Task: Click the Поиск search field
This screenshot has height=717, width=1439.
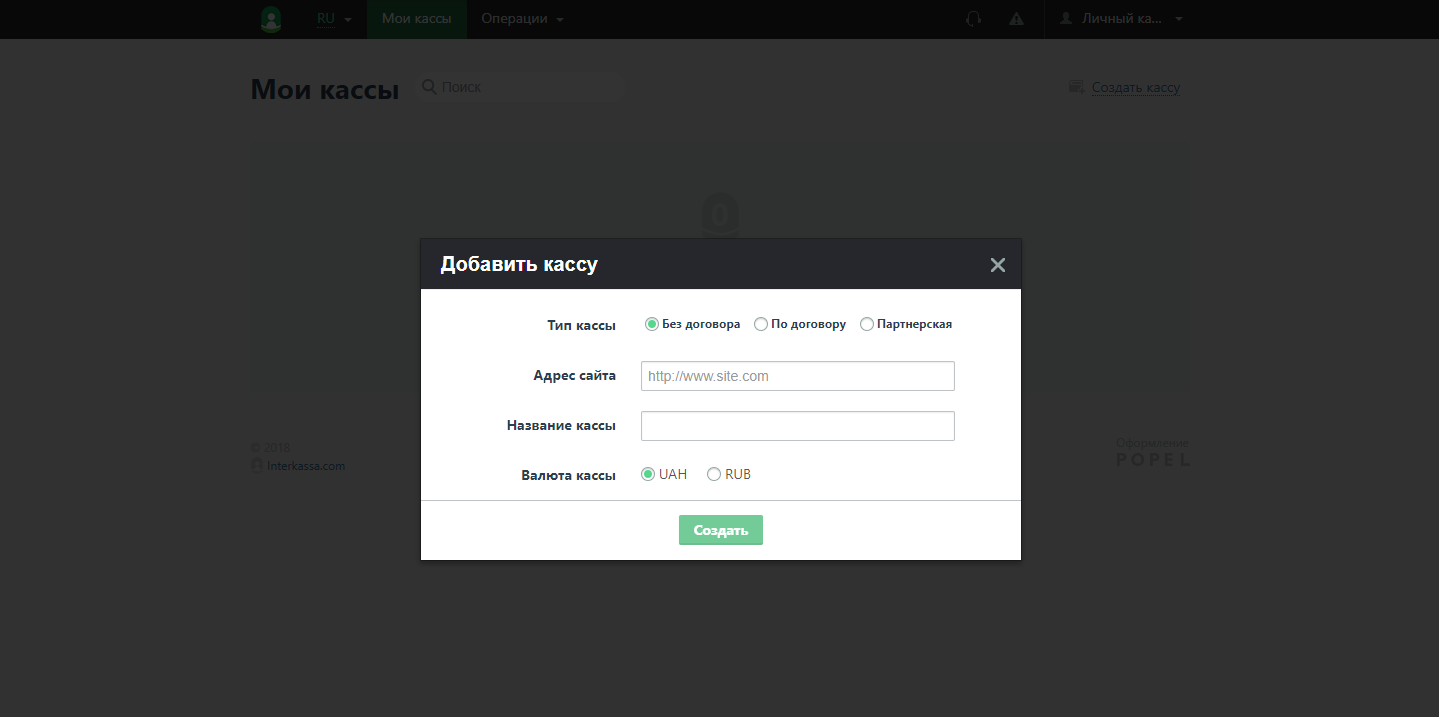Action: [520, 87]
